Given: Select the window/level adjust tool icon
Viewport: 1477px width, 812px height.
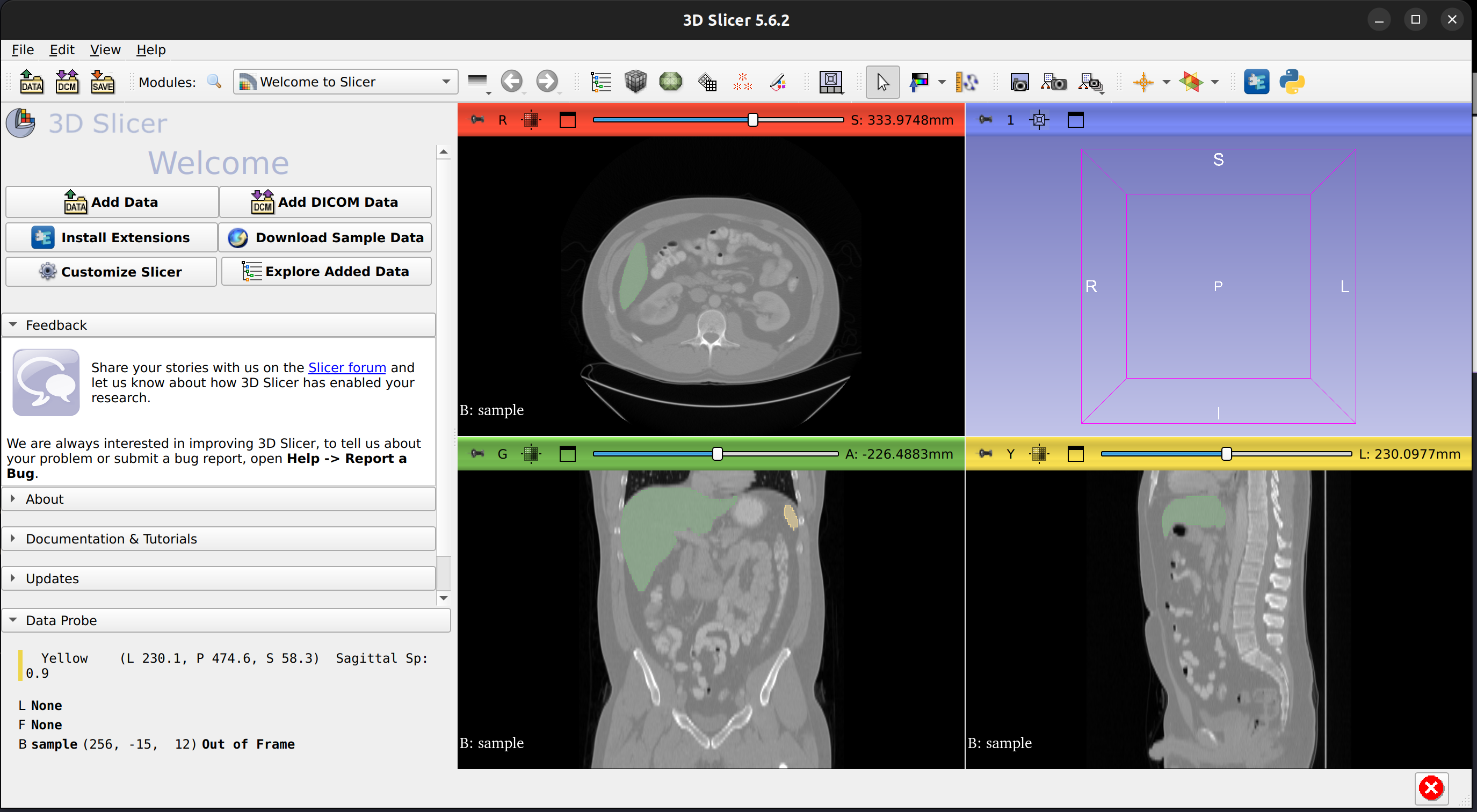Looking at the screenshot, I should [x=918, y=82].
